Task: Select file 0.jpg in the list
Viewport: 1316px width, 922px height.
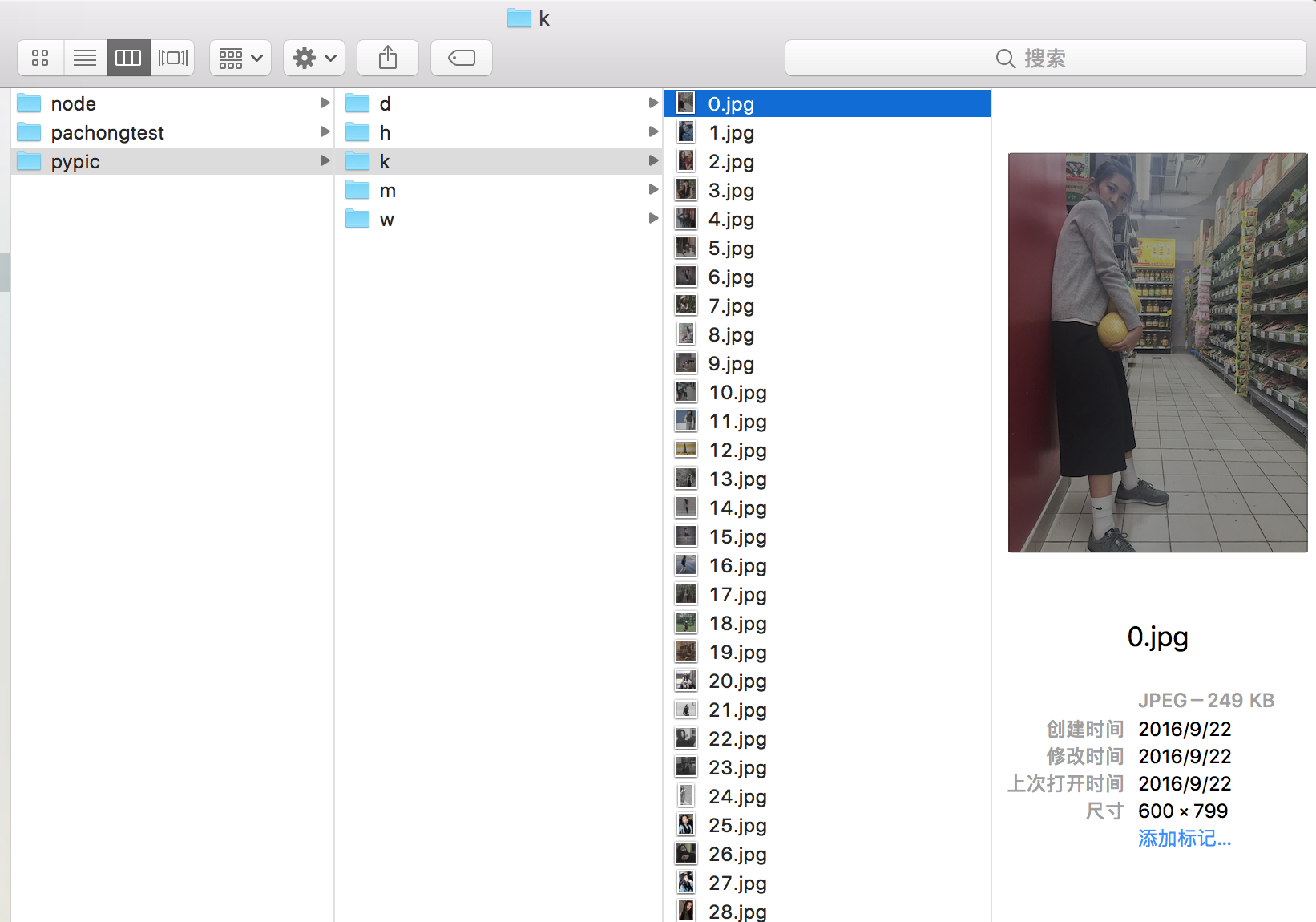Action: click(x=827, y=103)
